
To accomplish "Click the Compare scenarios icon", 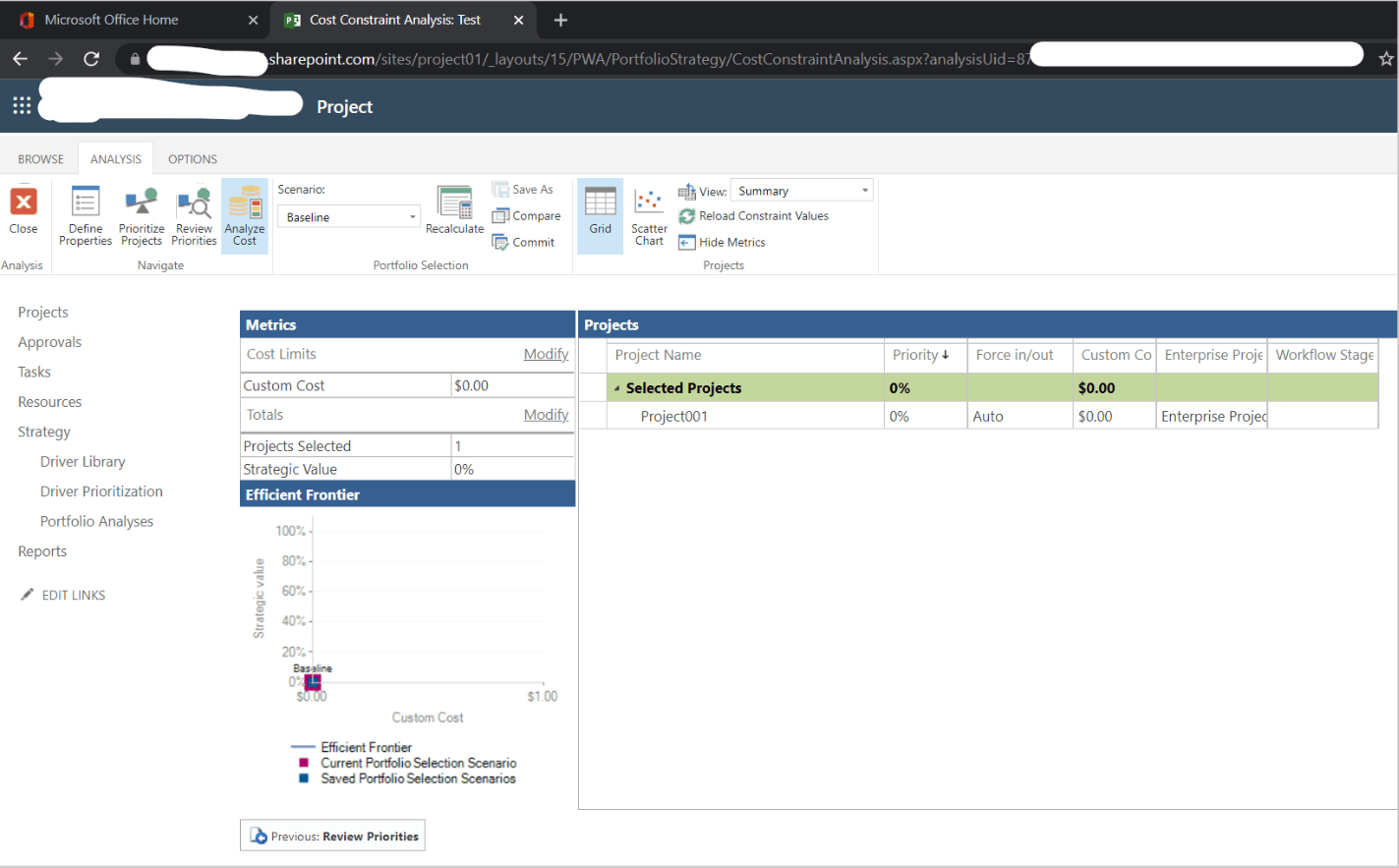I will click(x=527, y=216).
